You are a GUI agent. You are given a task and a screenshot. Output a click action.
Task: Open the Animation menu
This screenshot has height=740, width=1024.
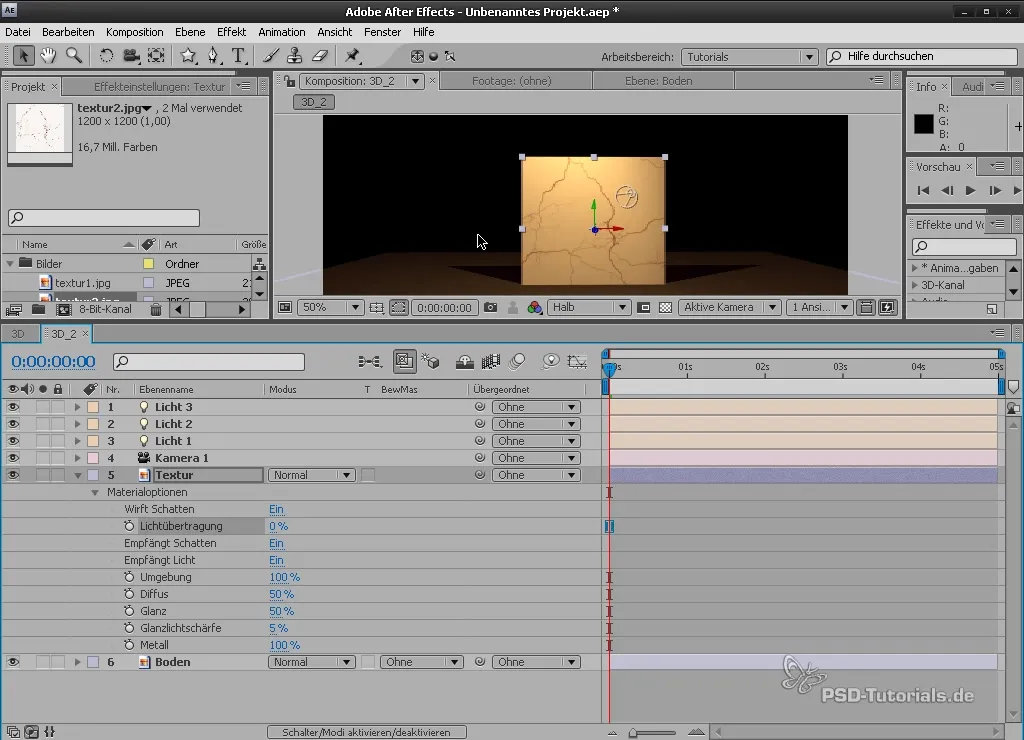pyautogui.click(x=281, y=32)
